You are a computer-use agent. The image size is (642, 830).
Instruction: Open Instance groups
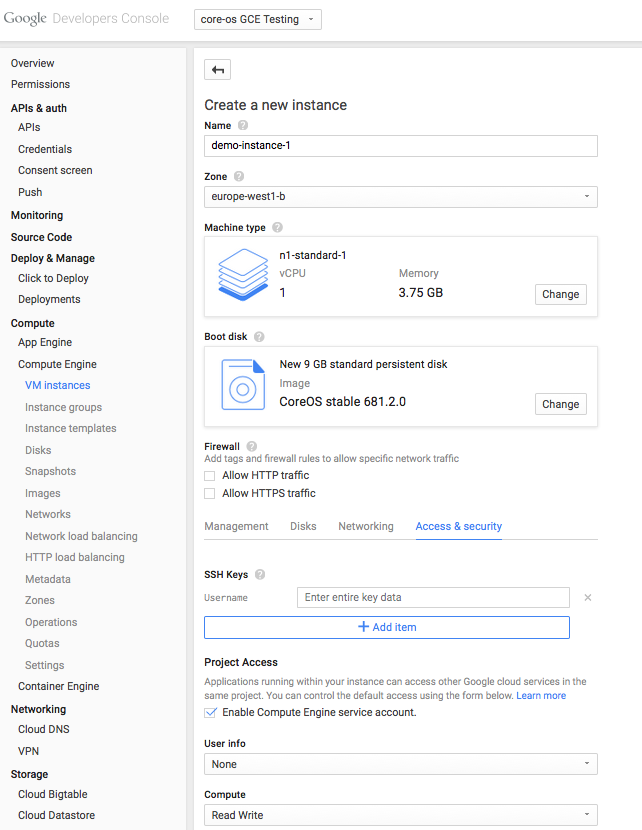coord(64,407)
